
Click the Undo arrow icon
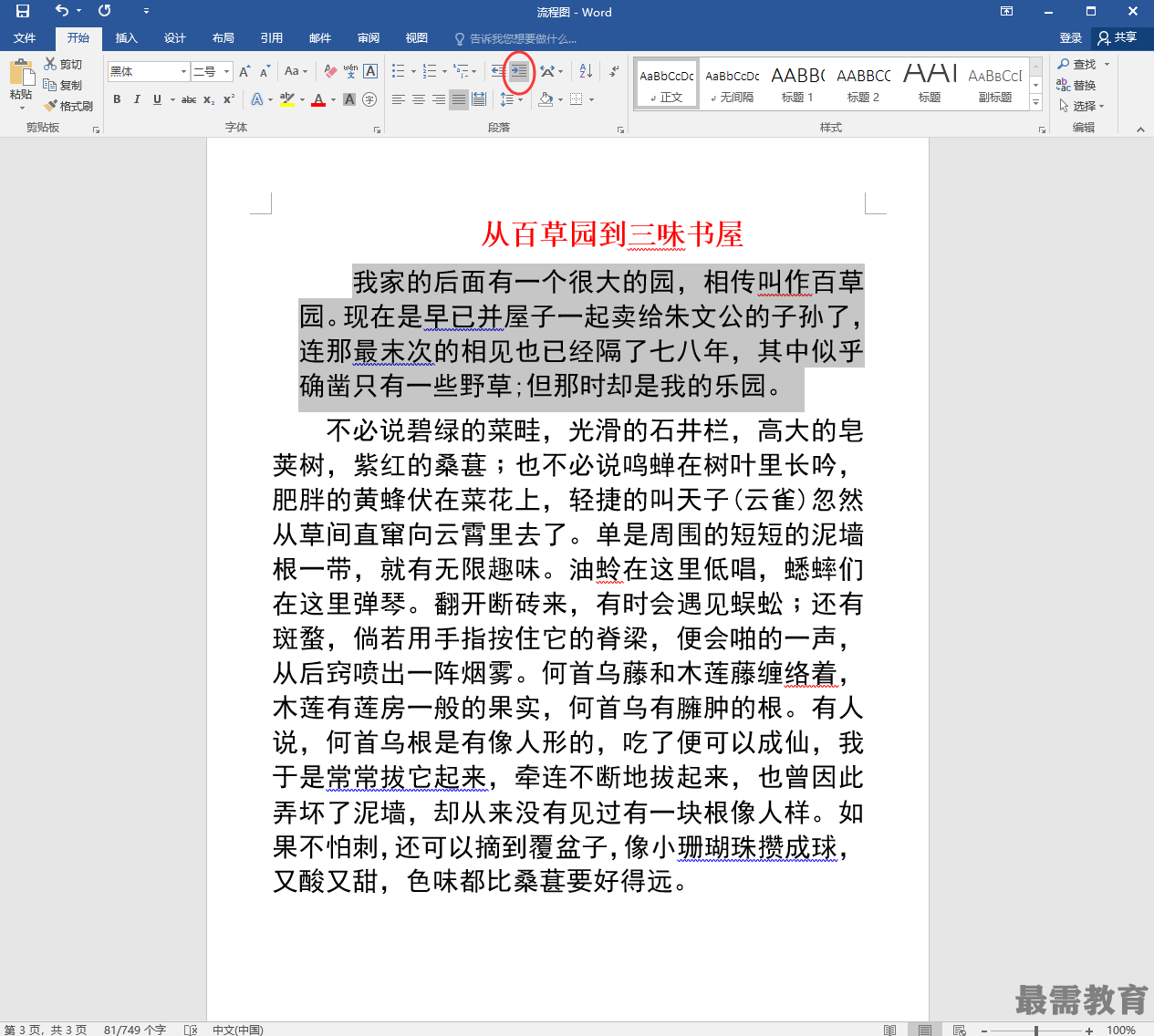click(x=61, y=11)
